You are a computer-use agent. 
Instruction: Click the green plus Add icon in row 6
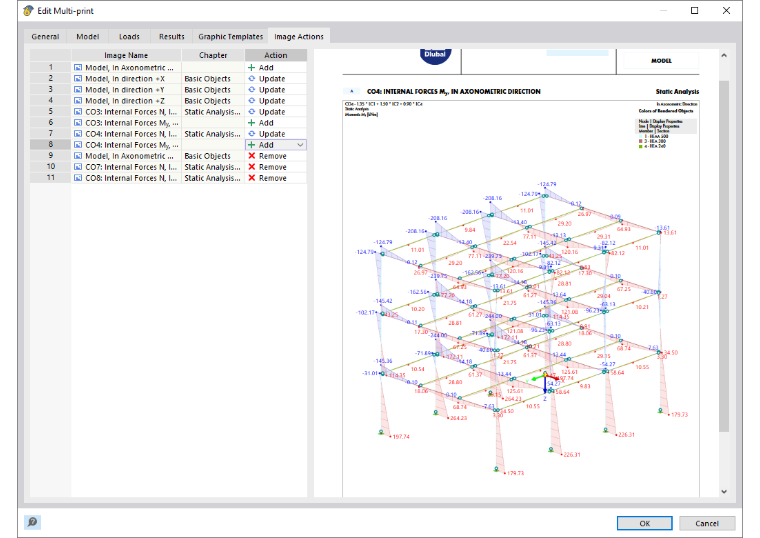pyautogui.click(x=252, y=123)
